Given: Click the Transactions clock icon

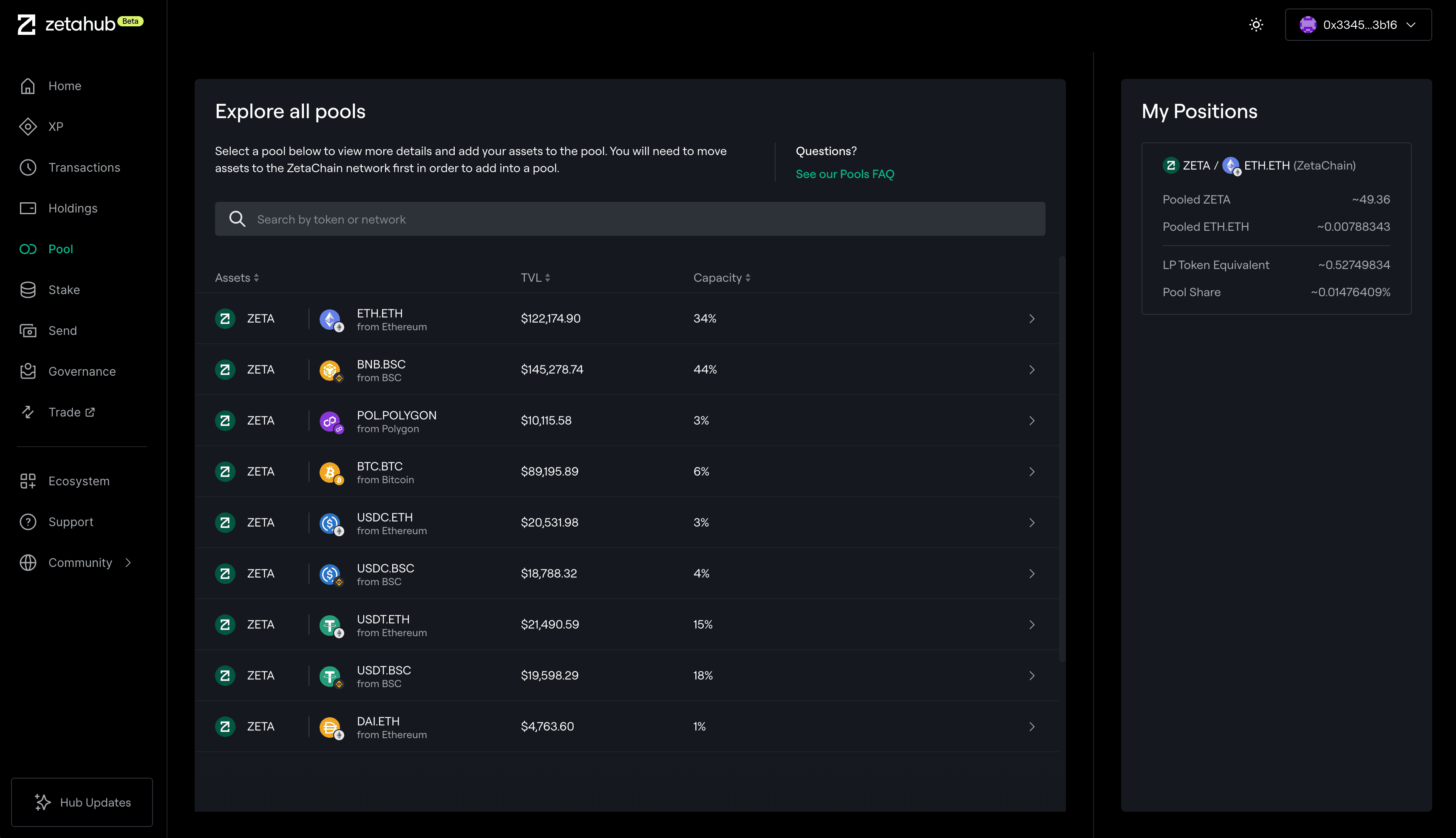Looking at the screenshot, I should tap(28, 167).
